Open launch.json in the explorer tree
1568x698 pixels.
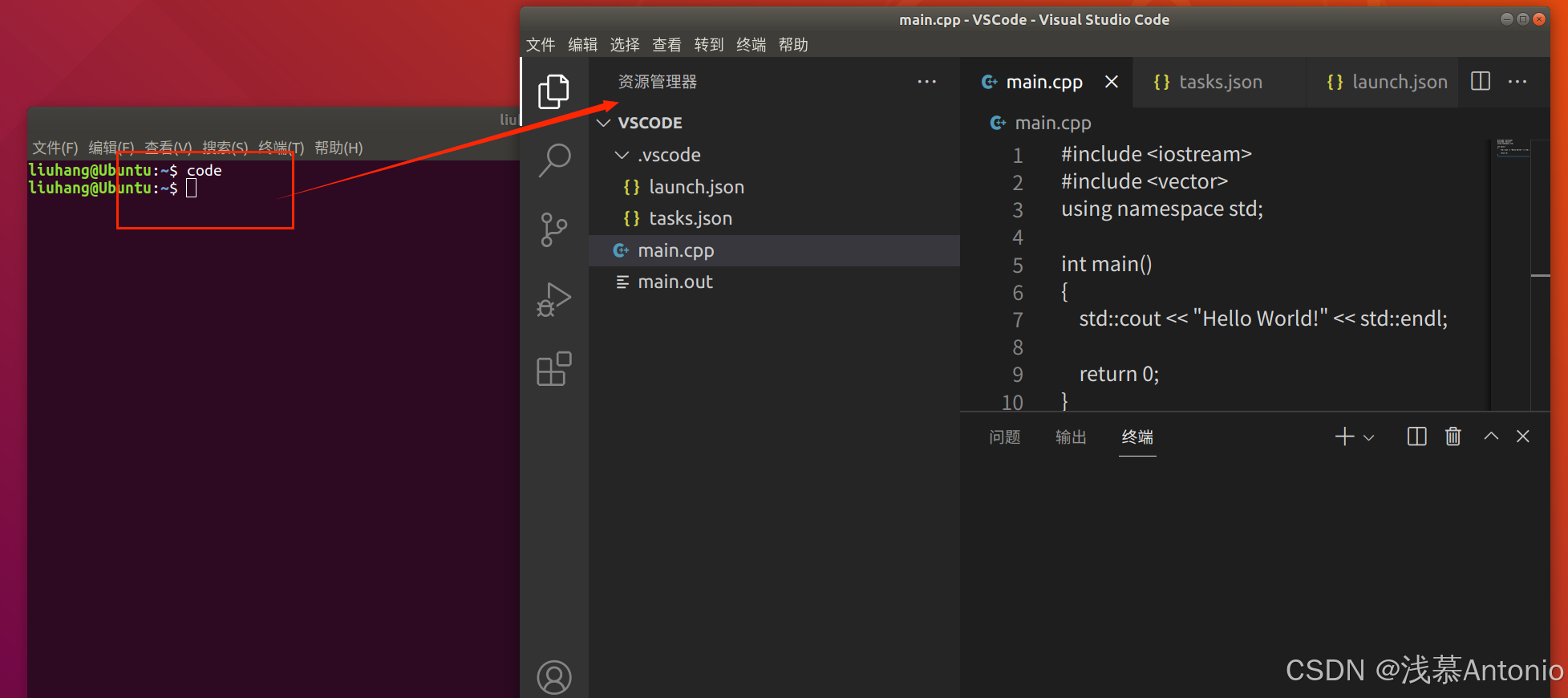[x=774, y=187]
